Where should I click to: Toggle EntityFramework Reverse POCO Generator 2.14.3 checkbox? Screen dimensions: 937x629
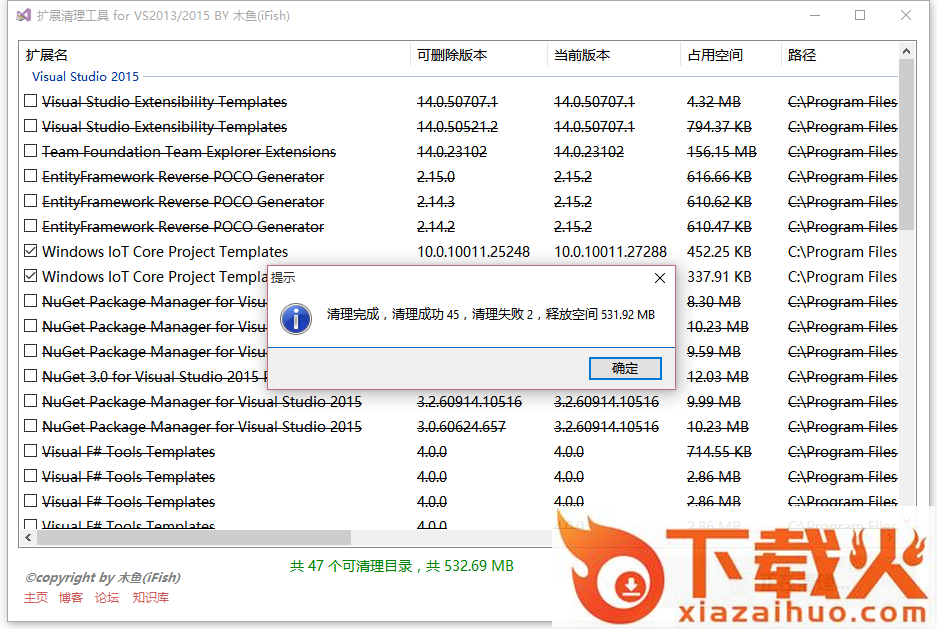coord(30,201)
